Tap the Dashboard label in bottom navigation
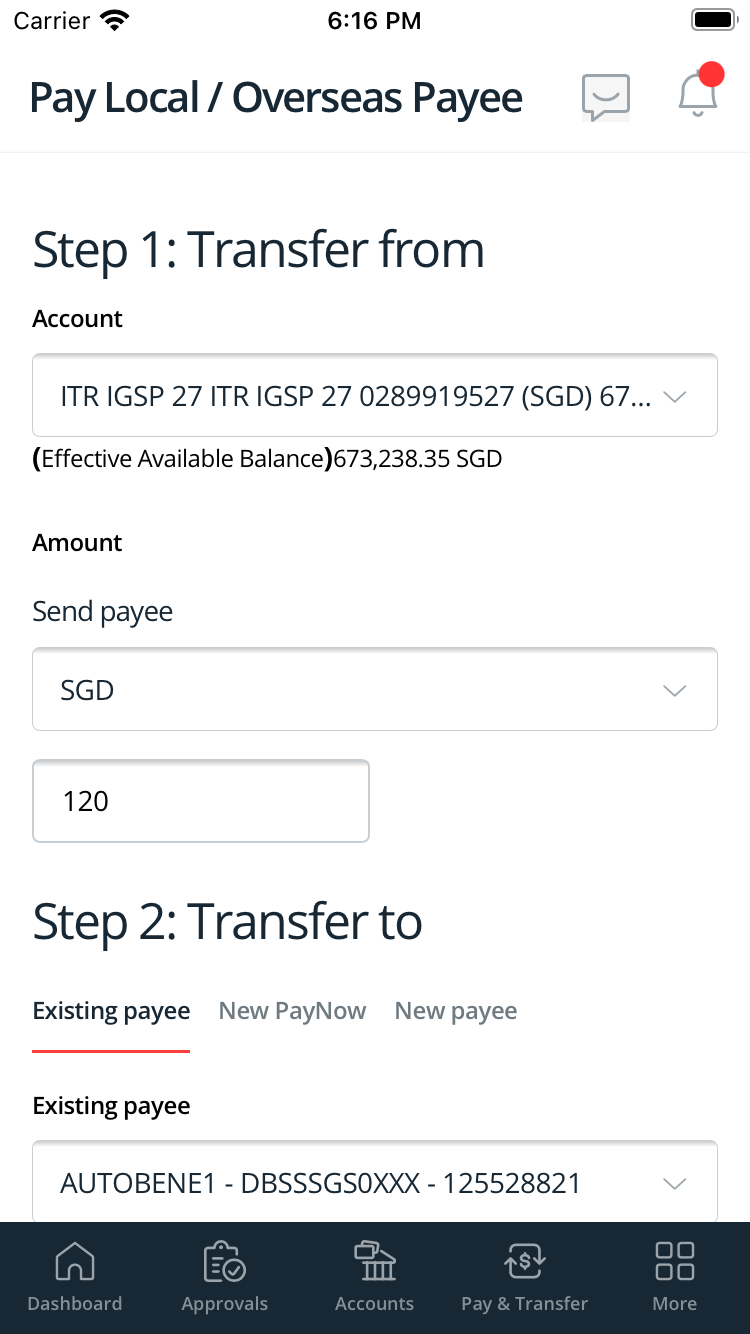Screen dimensions: 750x1334 [x=75, y=1303]
